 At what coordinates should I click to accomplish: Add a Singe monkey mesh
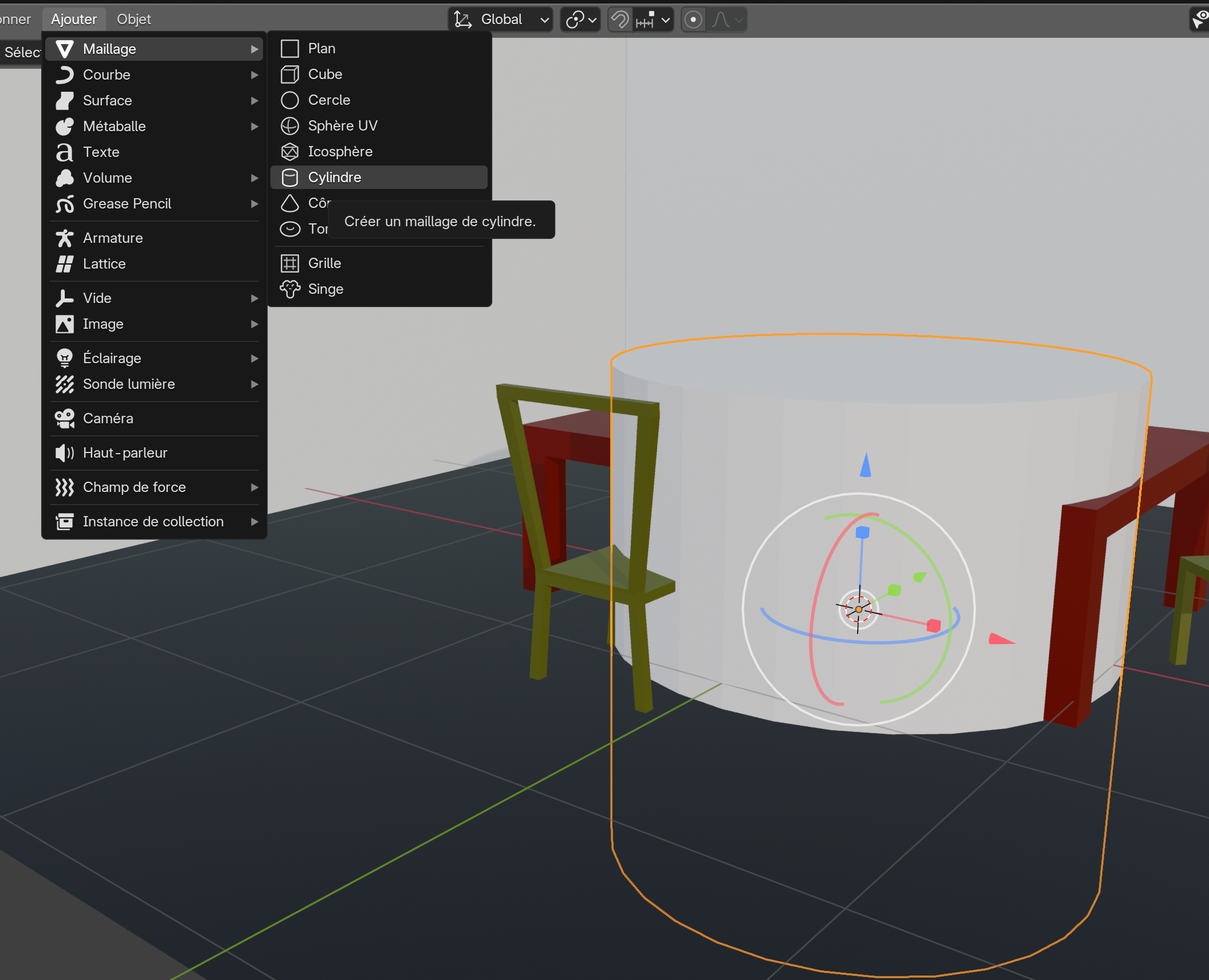(325, 289)
